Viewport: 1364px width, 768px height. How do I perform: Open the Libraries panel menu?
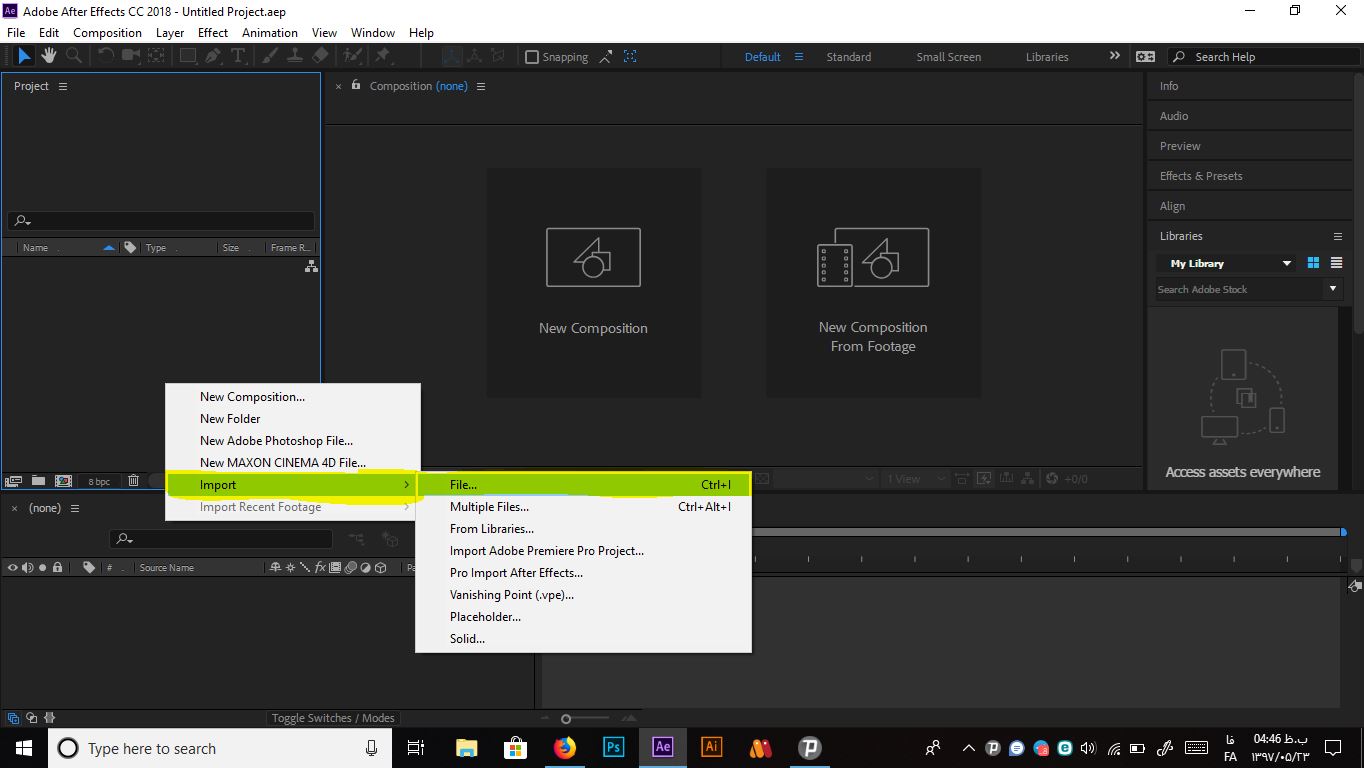[x=1338, y=236]
